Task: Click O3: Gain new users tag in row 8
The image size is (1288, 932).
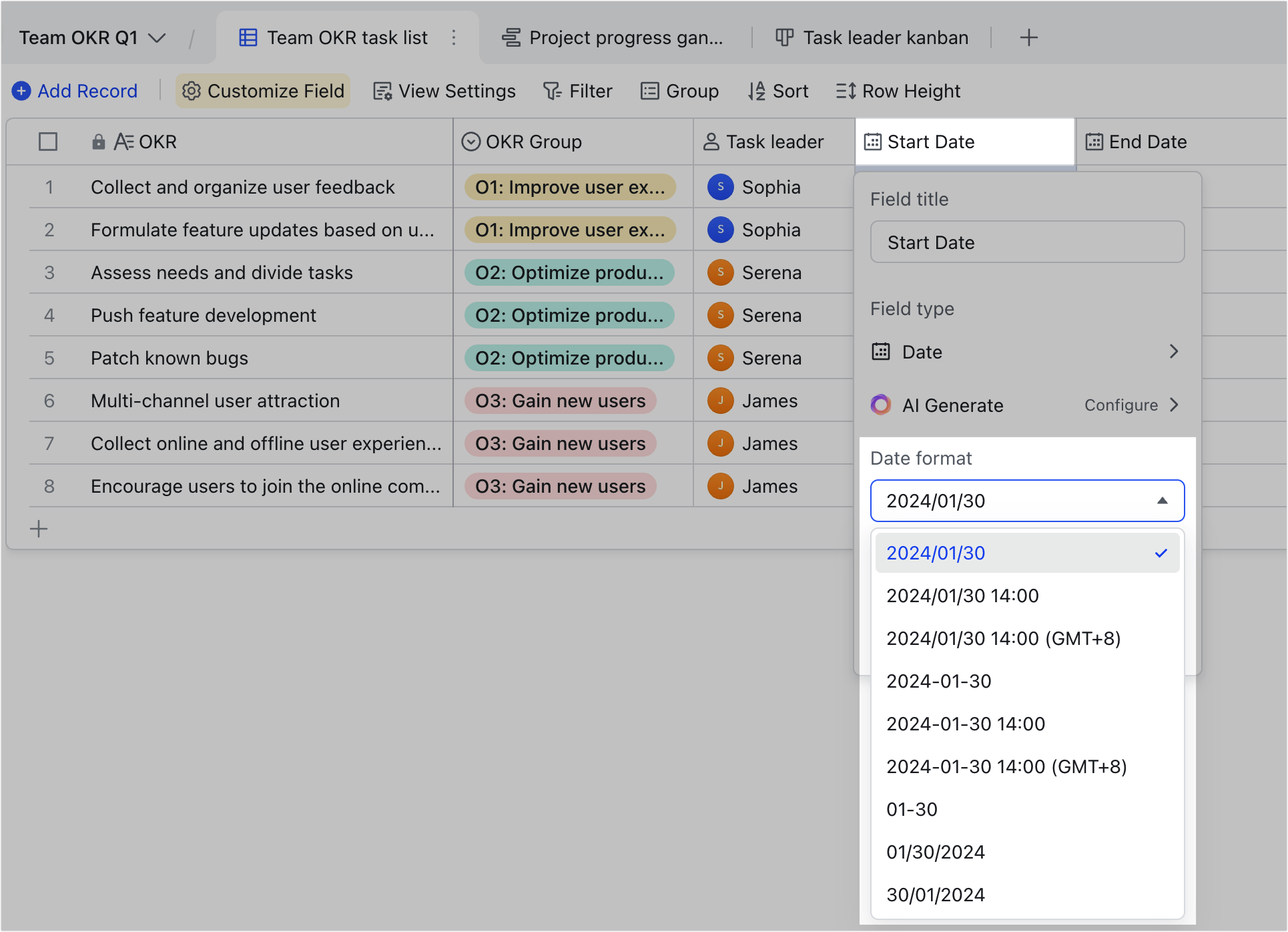Action: click(561, 486)
